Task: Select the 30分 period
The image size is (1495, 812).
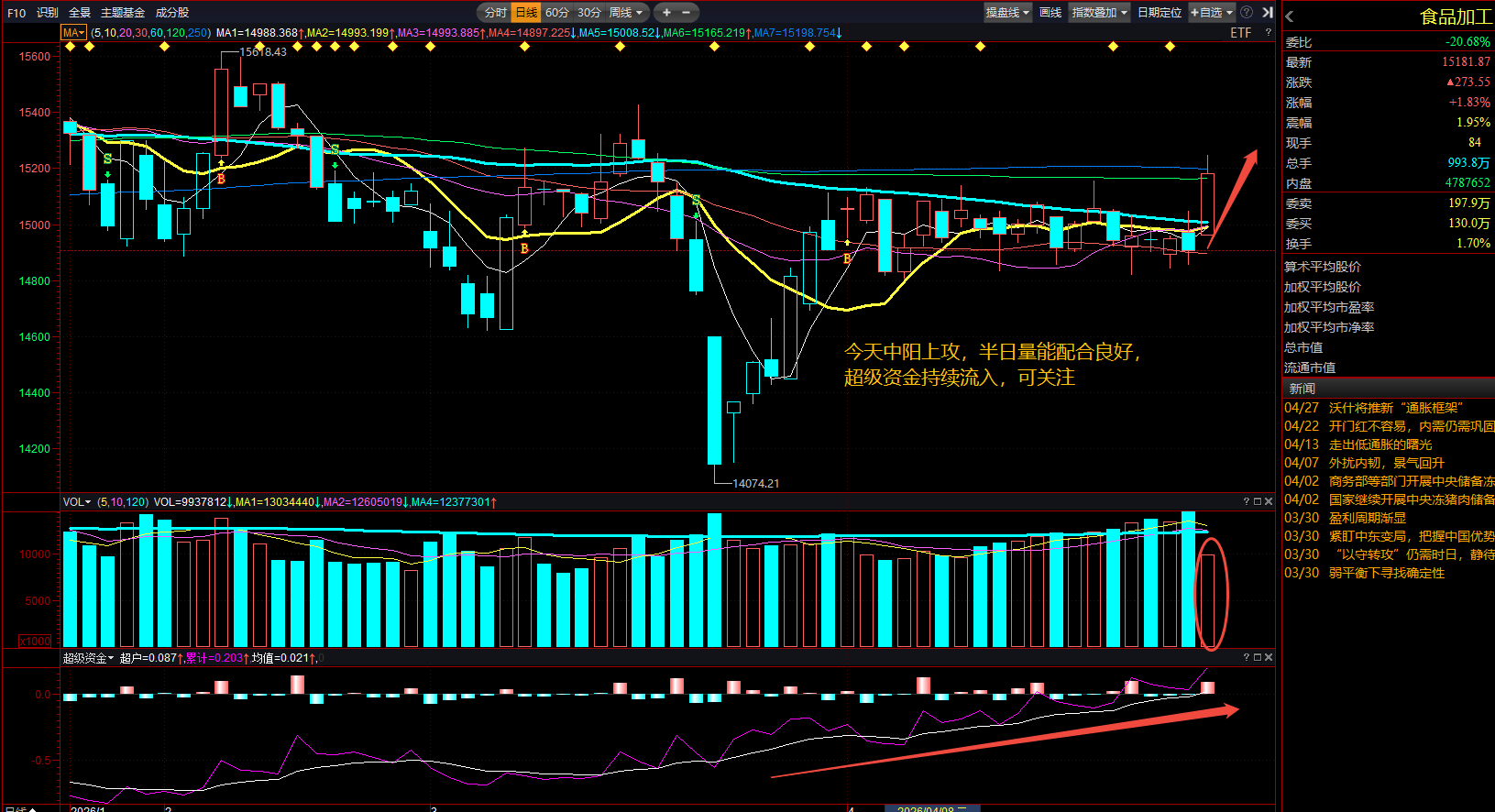Action: click(588, 13)
